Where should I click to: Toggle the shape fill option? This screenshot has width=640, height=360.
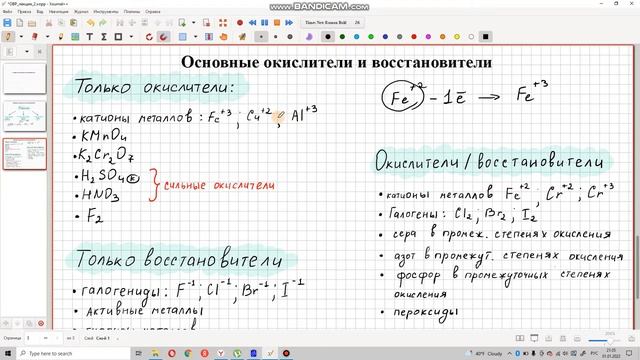coord(309,37)
